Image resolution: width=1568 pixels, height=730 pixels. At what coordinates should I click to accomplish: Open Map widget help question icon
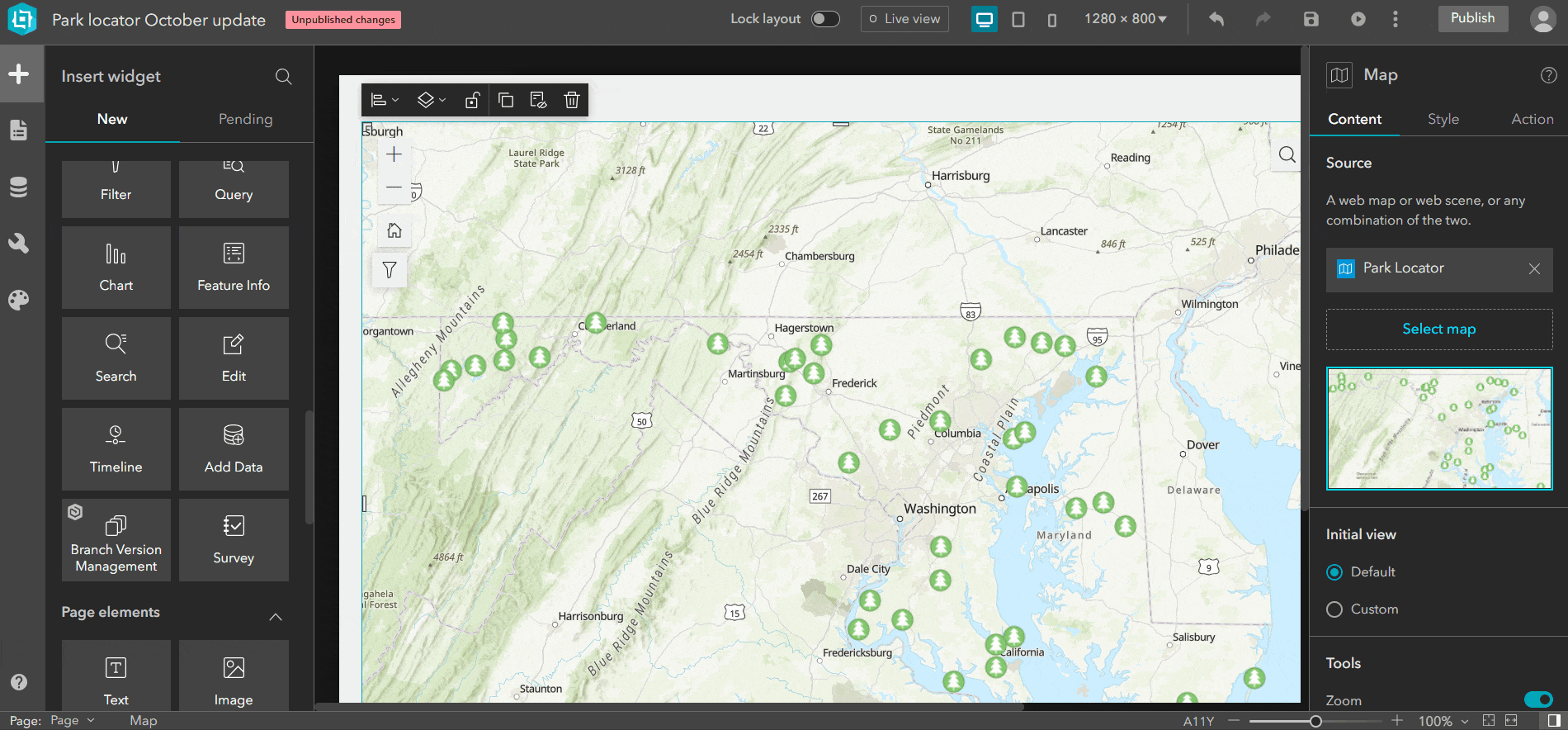[1548, 75]
